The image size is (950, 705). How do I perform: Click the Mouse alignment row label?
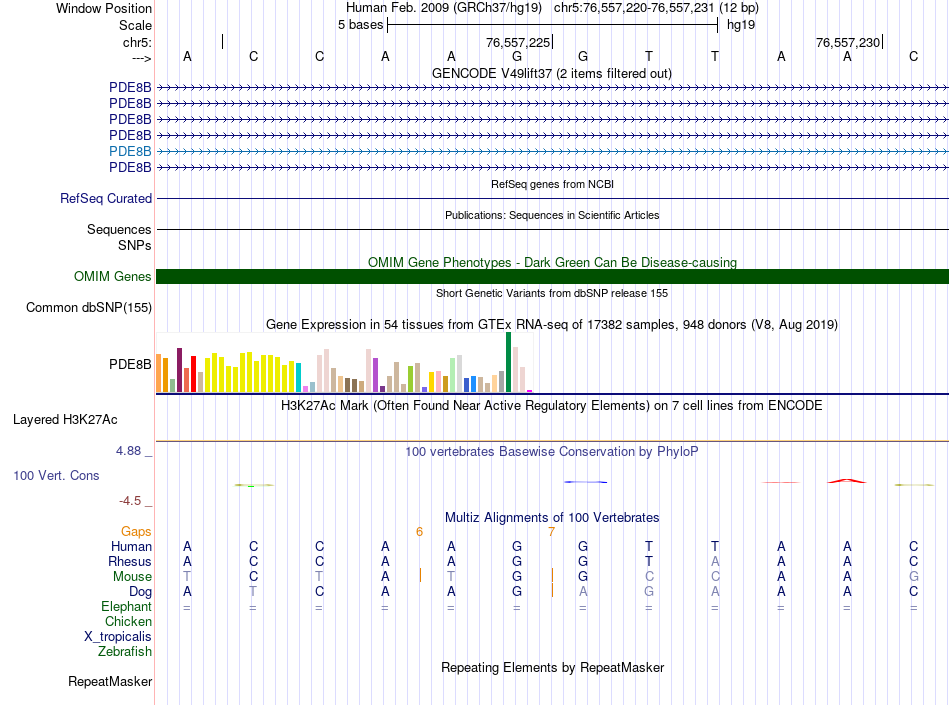(x=132, y=577)
